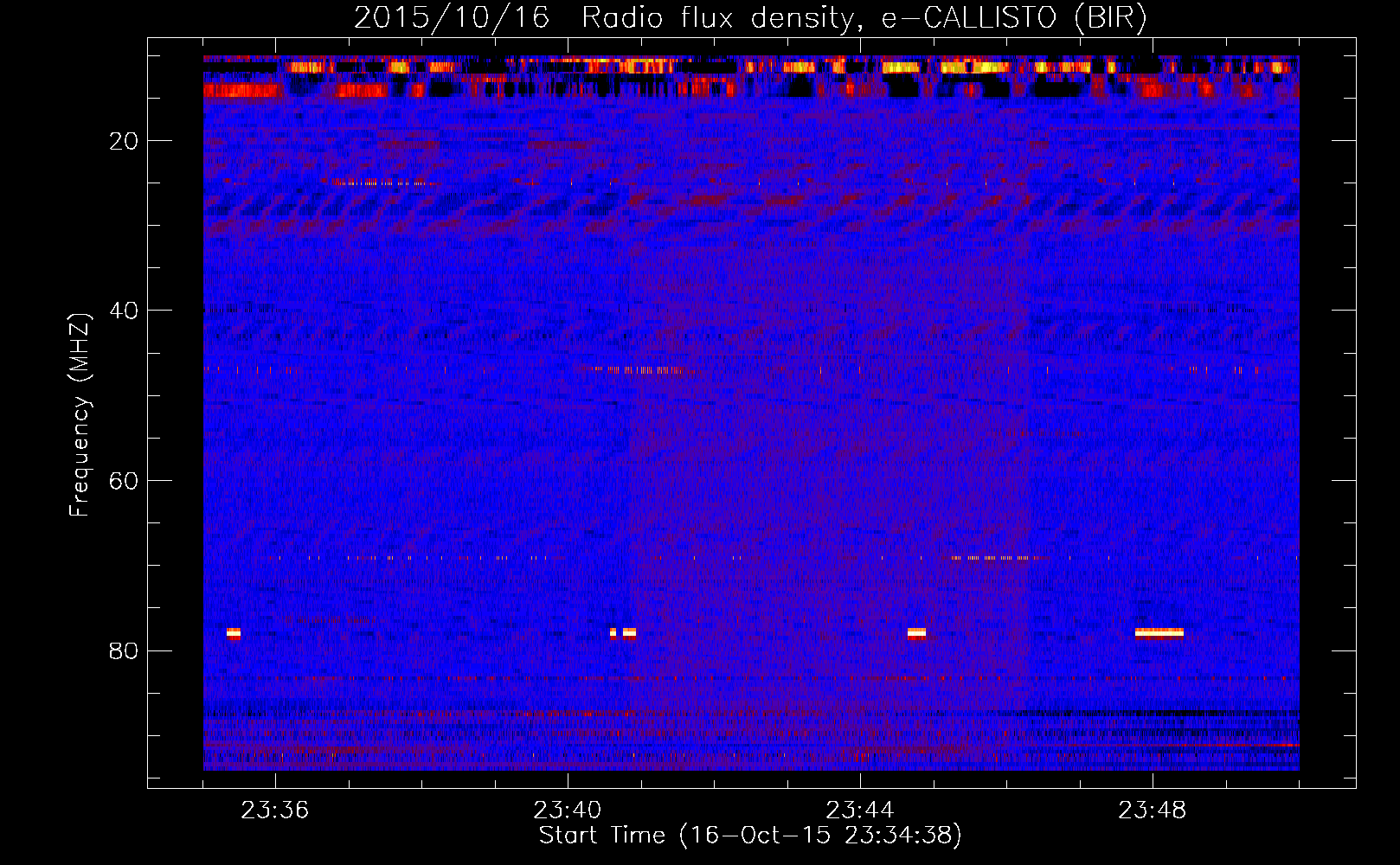Click the white burst just after 23:44 near 78 MHz
Screen dimensions: 1400x865
coord(916,633)
